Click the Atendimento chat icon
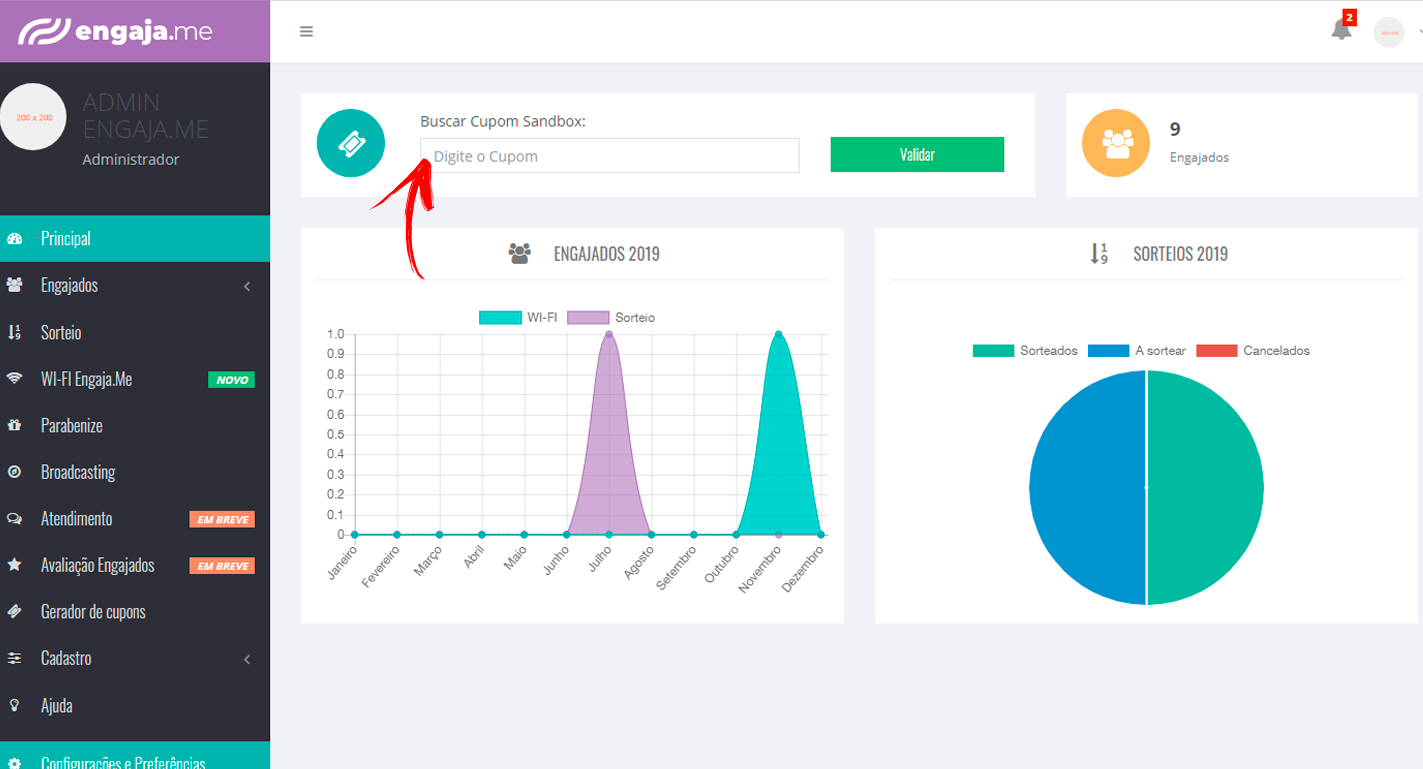The height and width of the screenshot is (769, 1423). (14, 519)
